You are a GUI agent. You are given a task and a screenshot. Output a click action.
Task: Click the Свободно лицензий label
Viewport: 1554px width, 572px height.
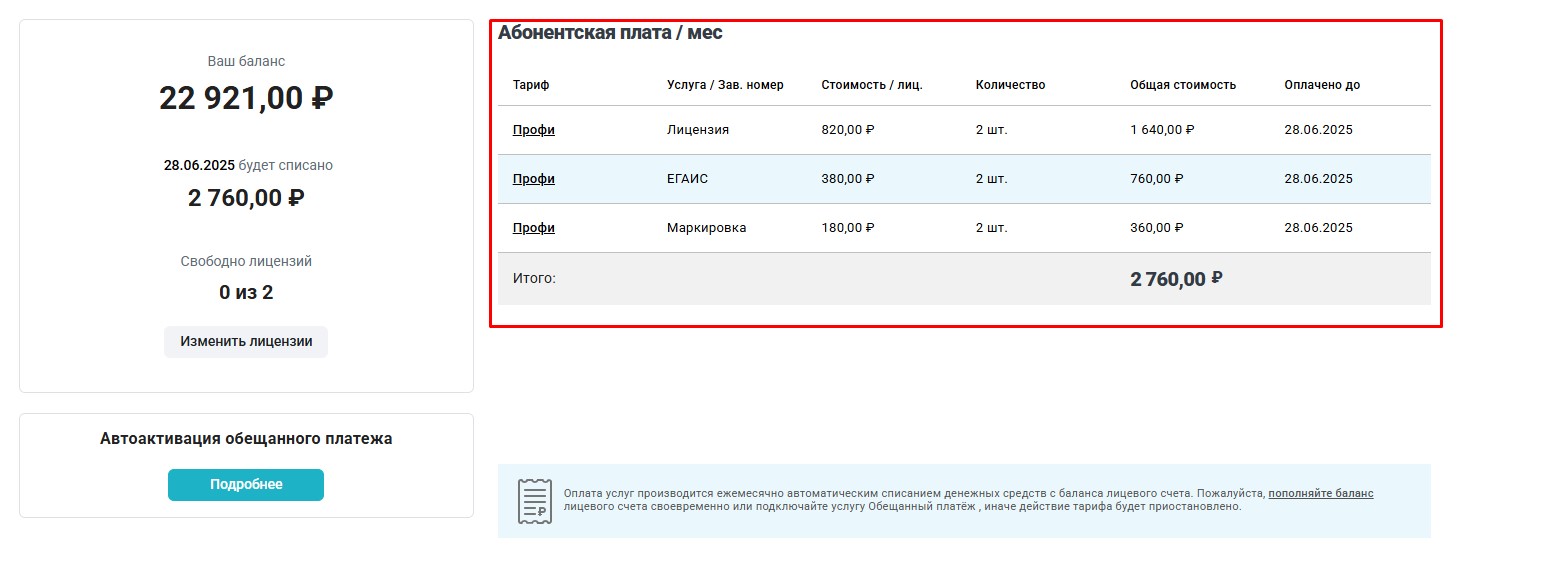246,261
